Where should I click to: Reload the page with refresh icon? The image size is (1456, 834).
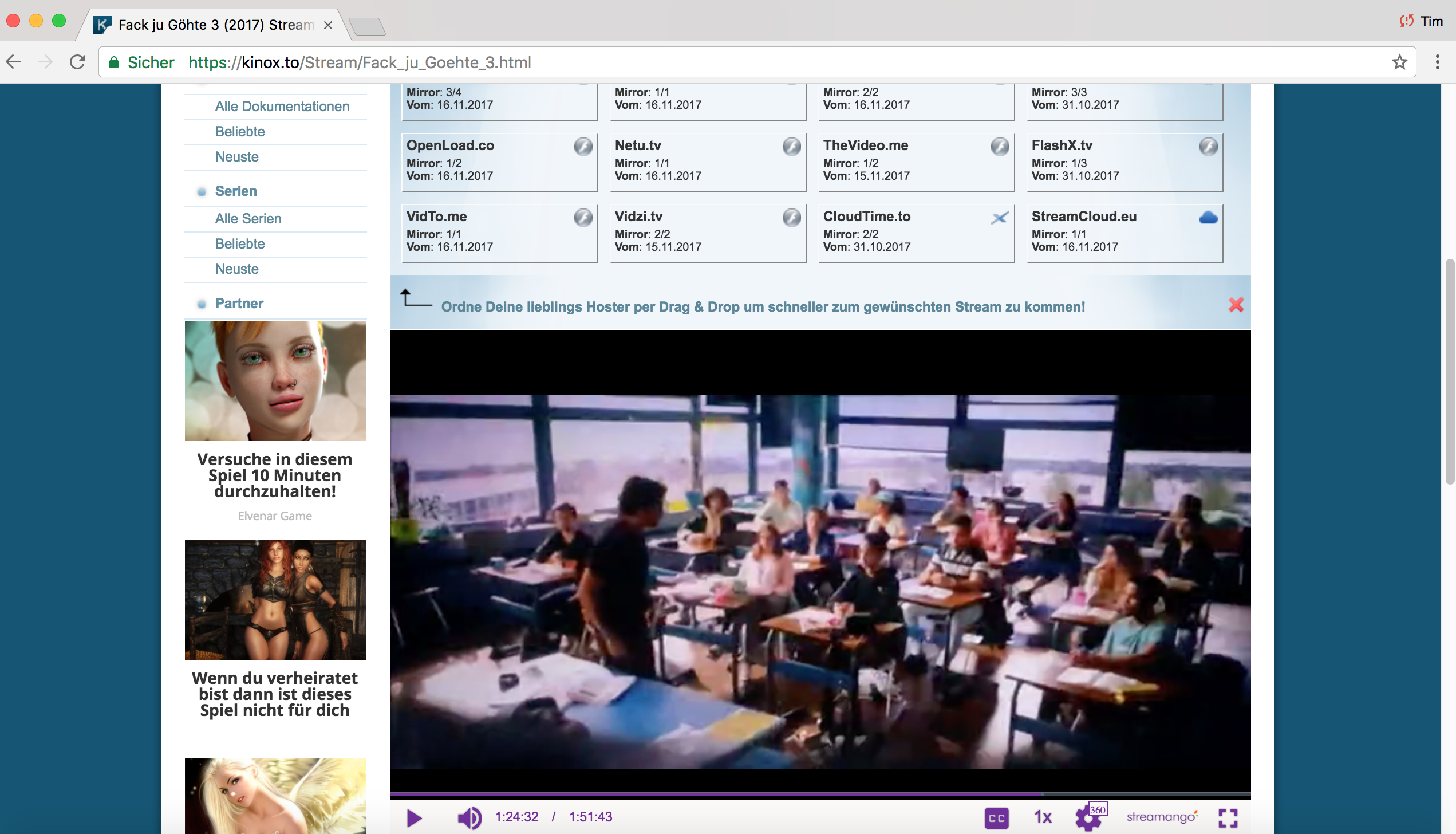pos(78,62)
